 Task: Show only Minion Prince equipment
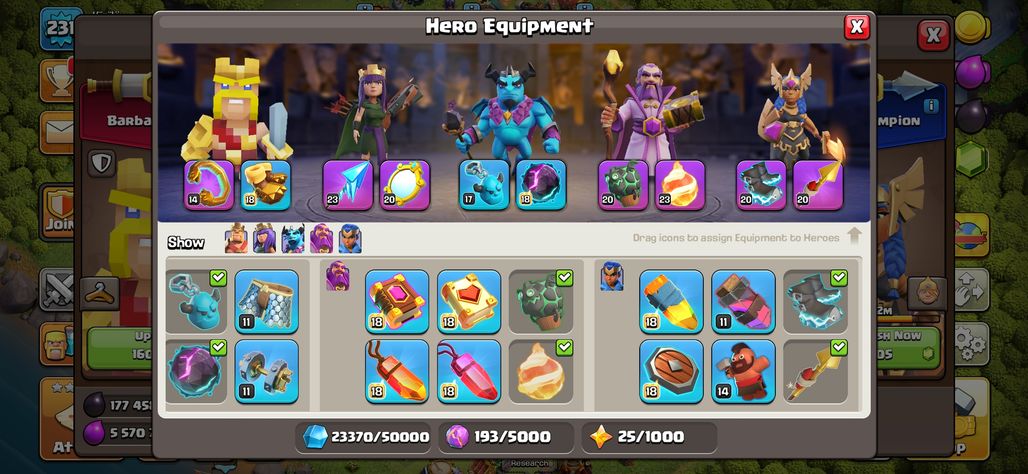click(x=293, y=239)
